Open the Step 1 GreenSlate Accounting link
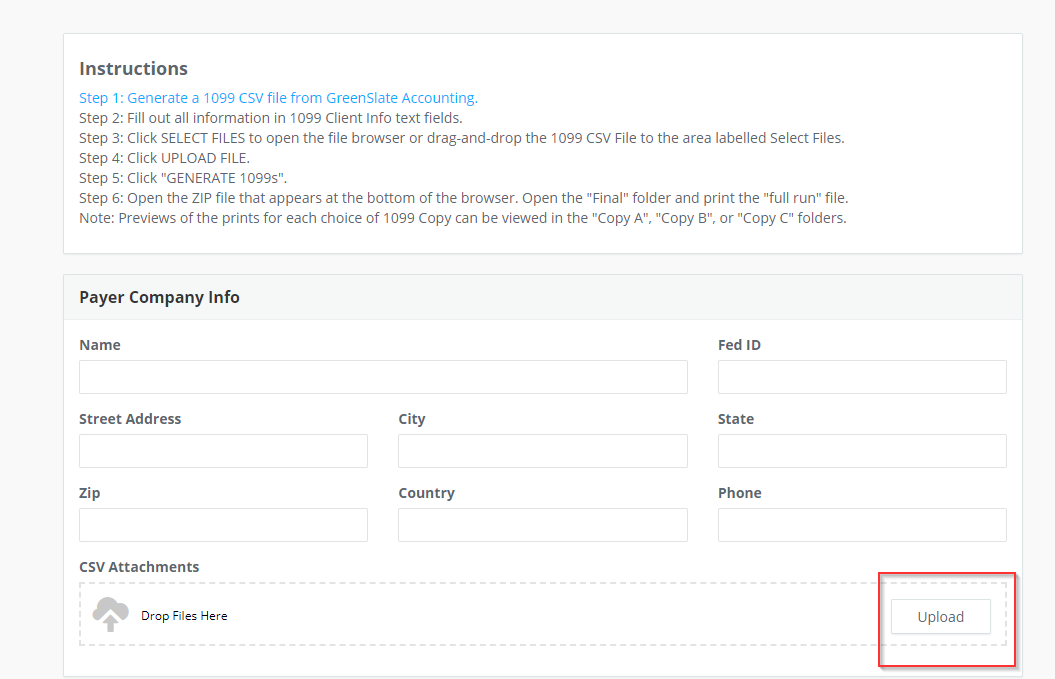1055x679 pixels. pyautogui.click(x=278, y=98)
